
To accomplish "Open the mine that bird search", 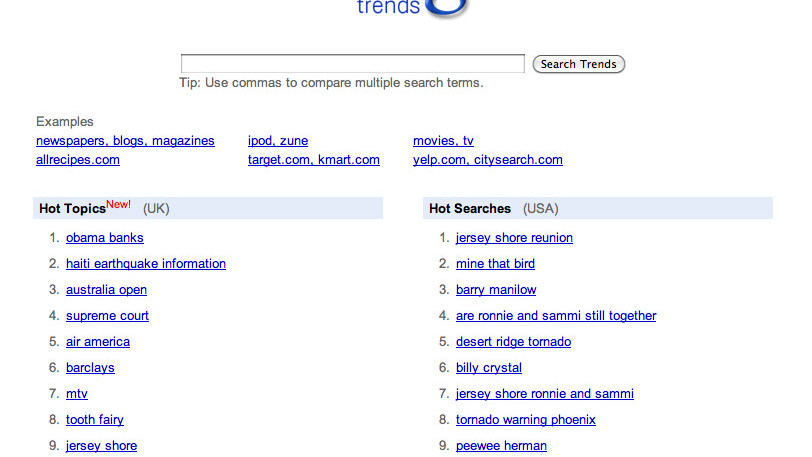I will coord(495,264).
